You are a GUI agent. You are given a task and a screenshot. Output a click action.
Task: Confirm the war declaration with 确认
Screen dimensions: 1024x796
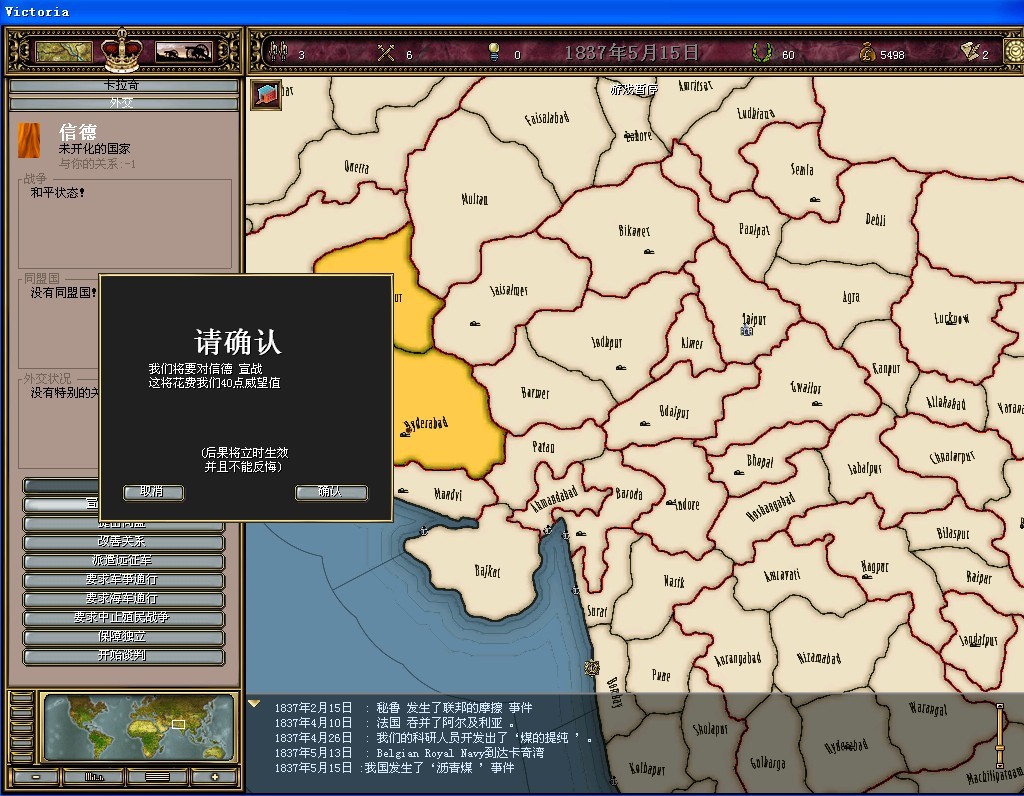pos(331,492)
